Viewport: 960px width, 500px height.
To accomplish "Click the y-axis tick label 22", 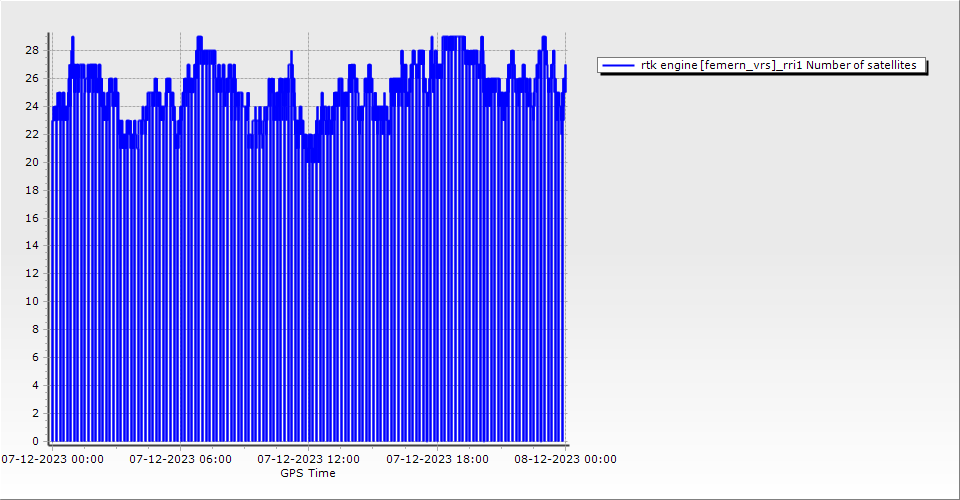I will click(x=32, y=134).
